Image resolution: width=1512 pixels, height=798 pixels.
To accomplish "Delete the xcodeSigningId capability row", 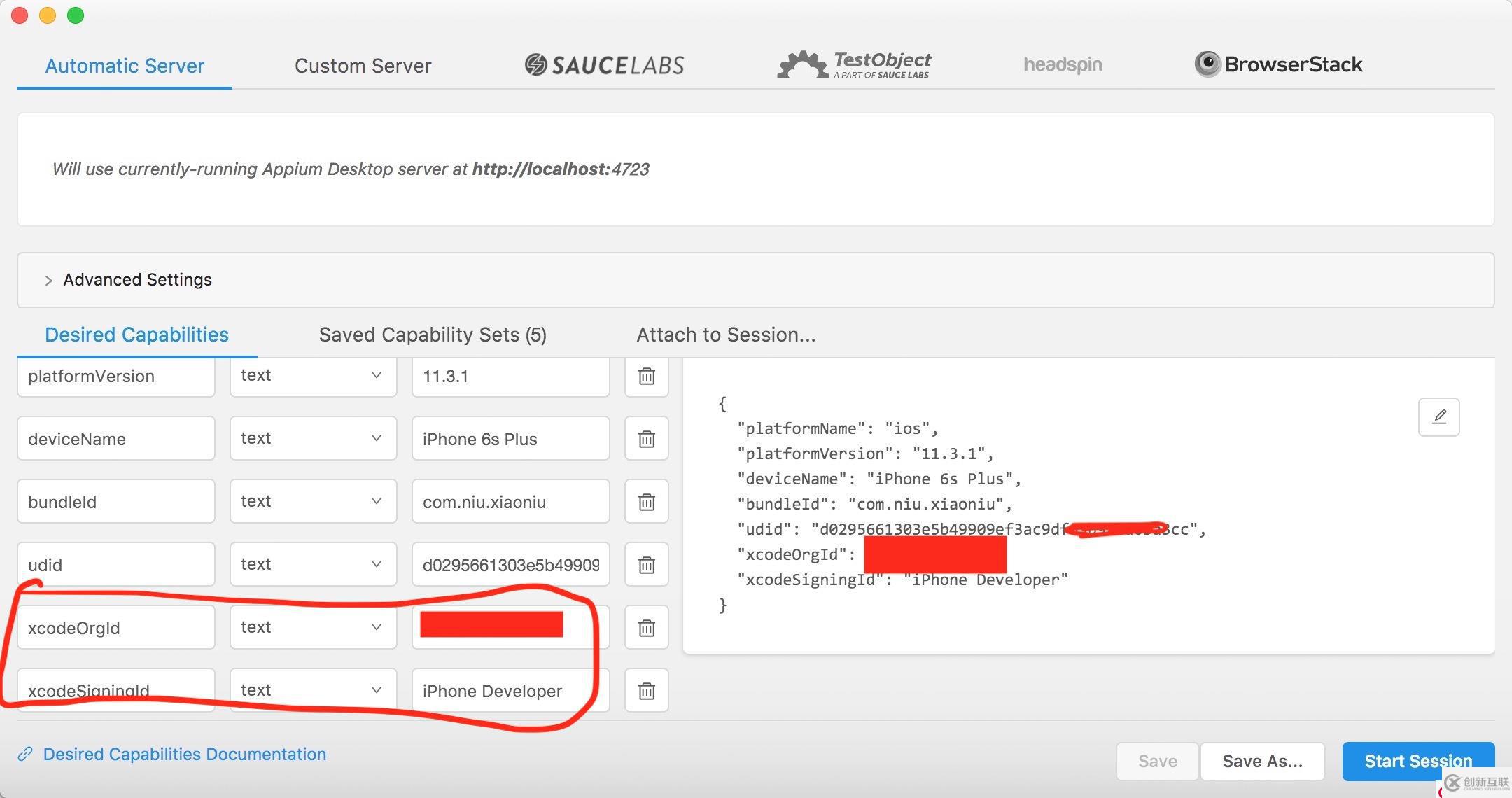I will point(646,691).
